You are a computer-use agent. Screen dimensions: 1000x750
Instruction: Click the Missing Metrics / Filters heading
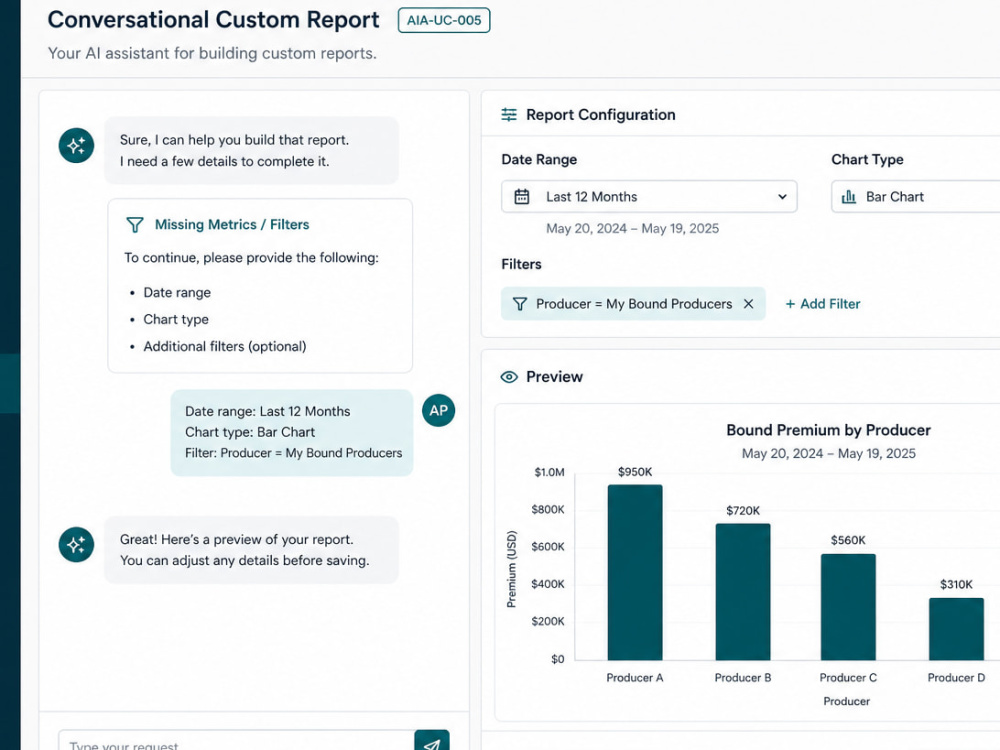[232, 224]
